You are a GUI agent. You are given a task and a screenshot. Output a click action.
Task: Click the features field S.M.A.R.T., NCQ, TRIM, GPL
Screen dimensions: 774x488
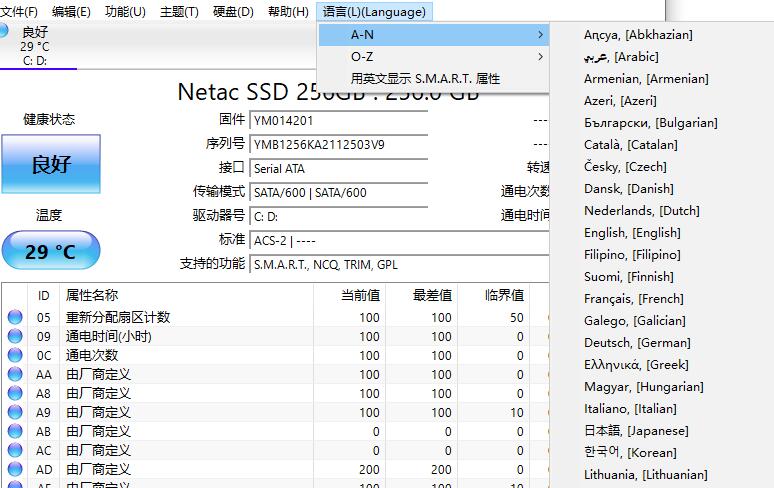(x=399, y=265)
